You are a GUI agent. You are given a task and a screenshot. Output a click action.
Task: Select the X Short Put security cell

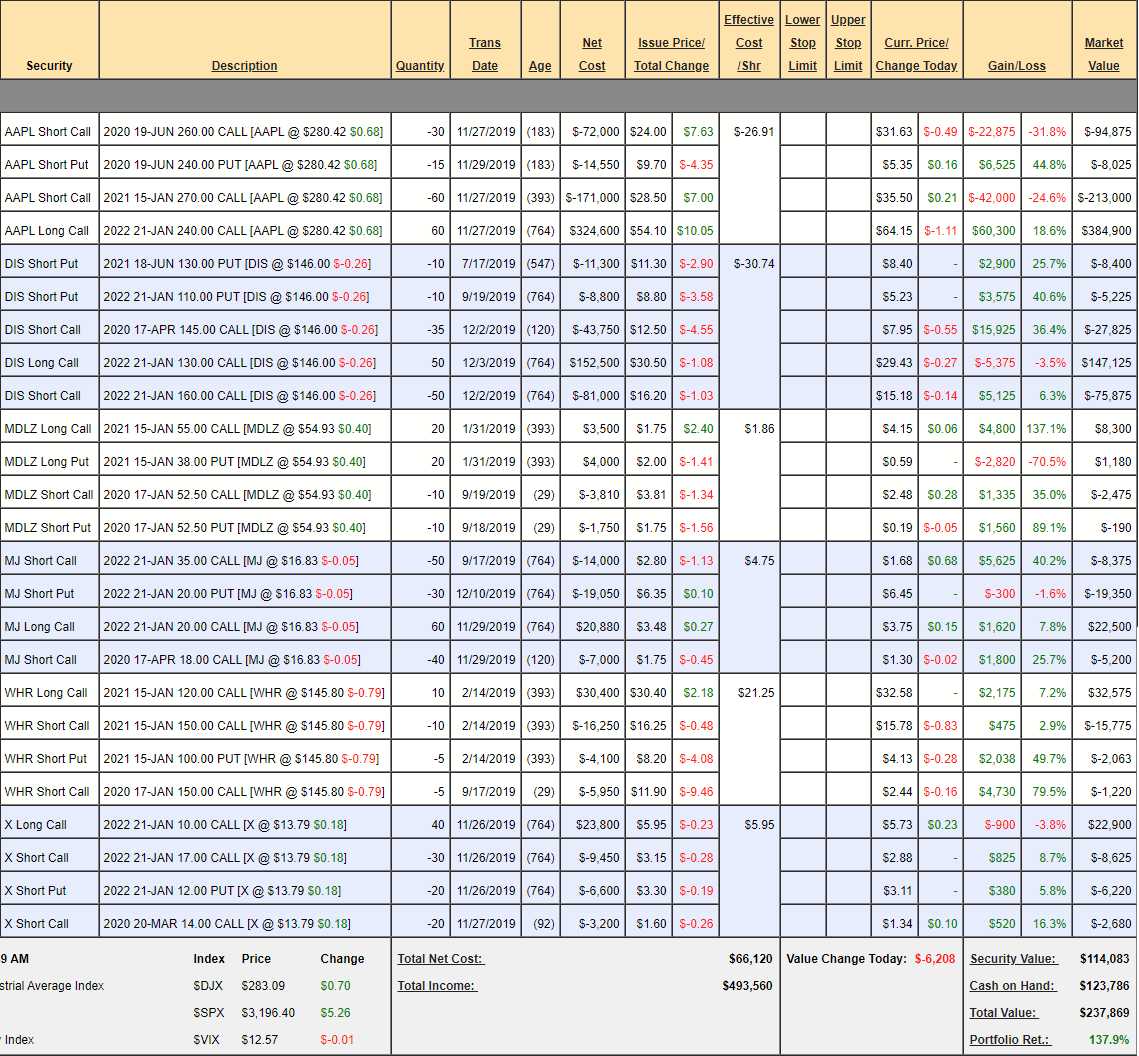(x=36, y=891)
